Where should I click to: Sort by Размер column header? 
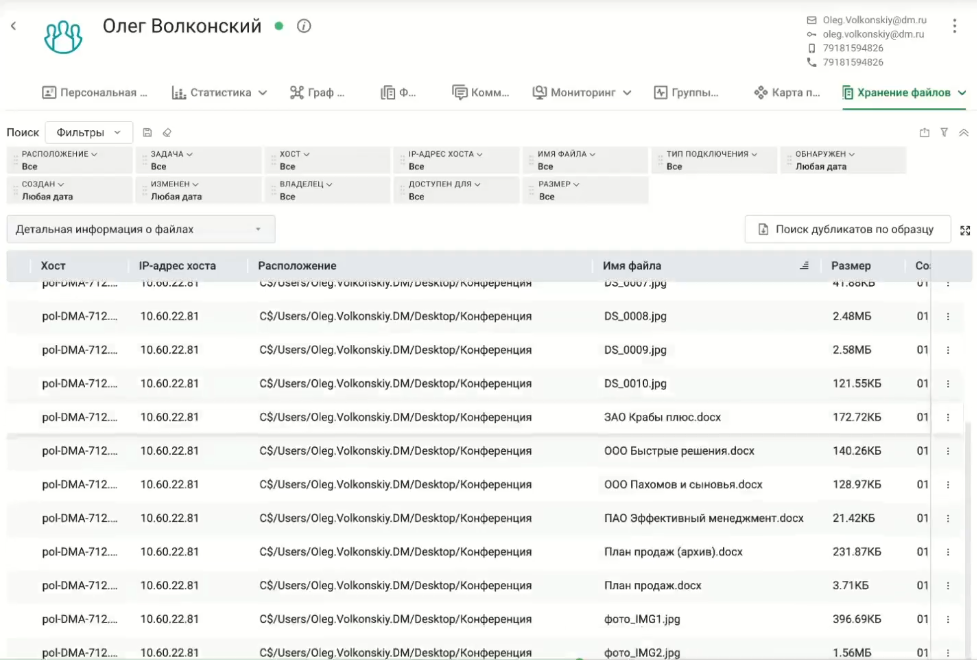click(851, 265)
